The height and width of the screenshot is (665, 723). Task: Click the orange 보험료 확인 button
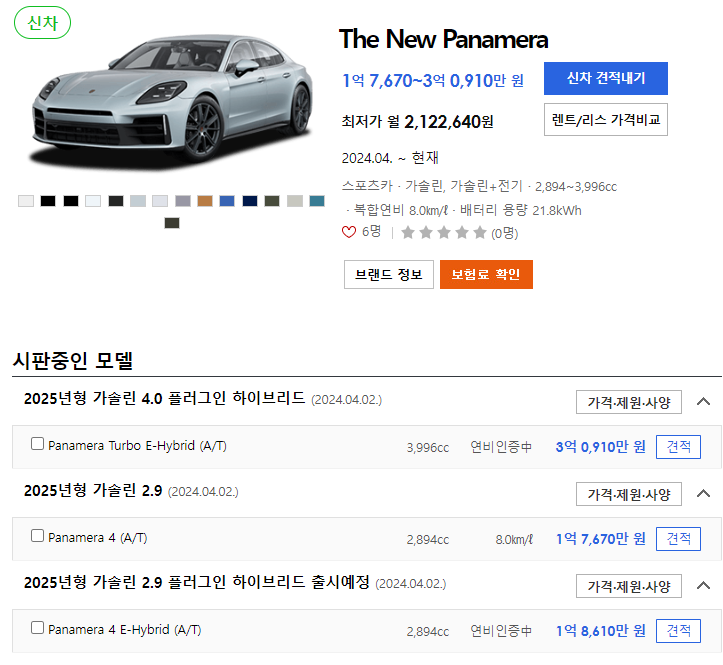(486, 274)
